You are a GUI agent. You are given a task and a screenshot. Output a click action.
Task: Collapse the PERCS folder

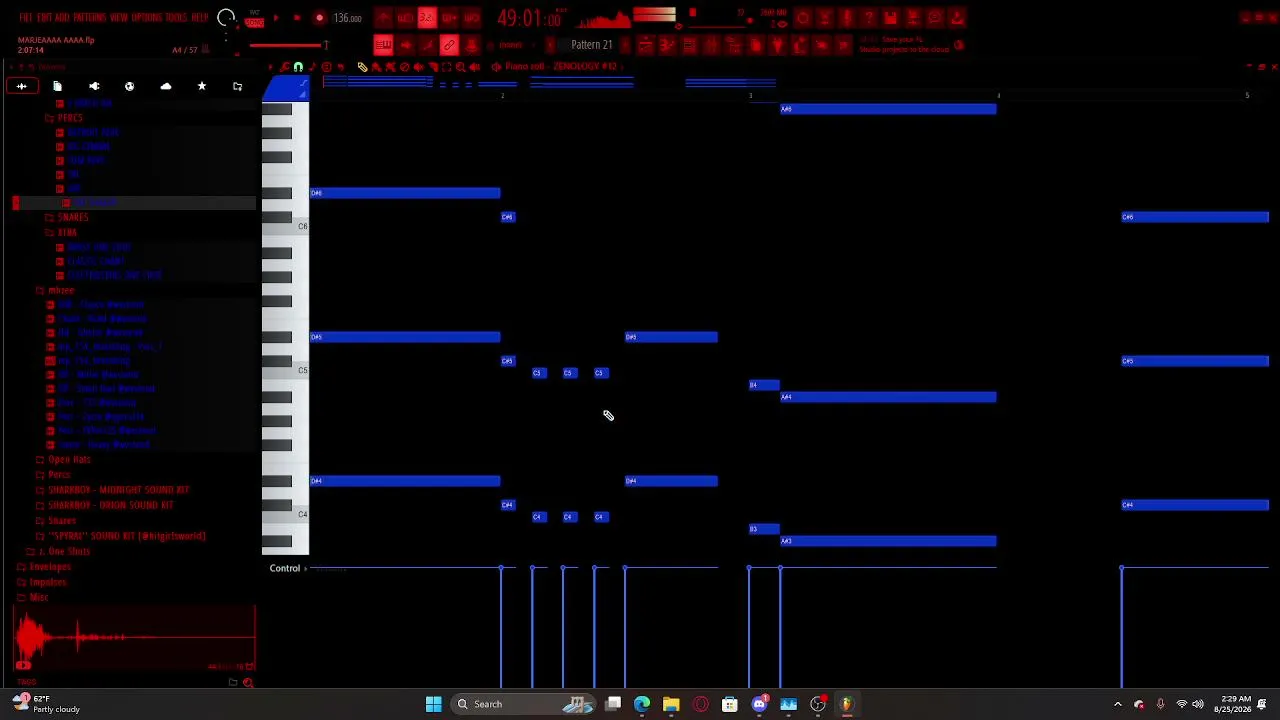coord(69,118)
